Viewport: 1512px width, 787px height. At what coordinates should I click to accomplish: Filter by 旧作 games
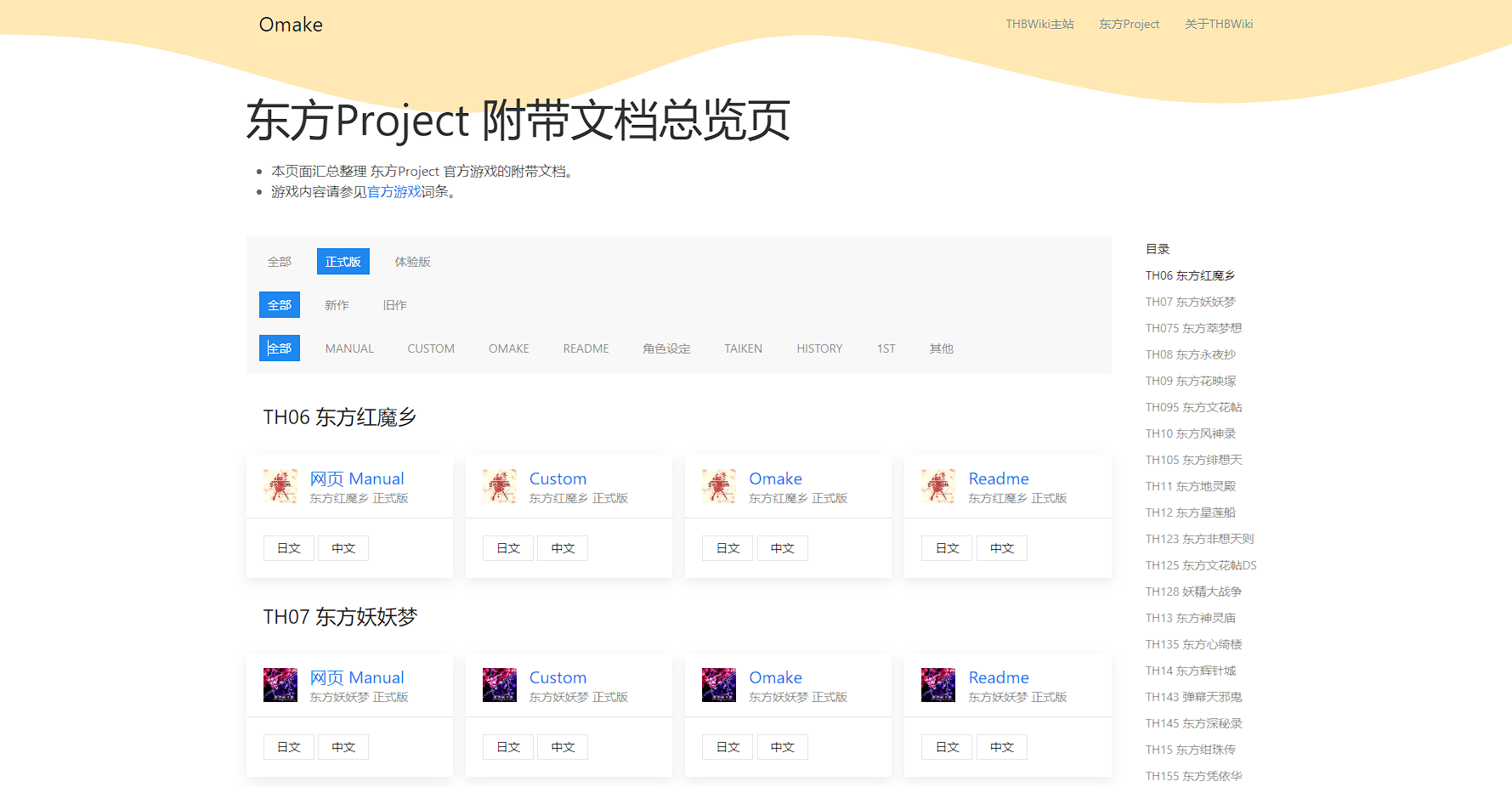point(395,305)
